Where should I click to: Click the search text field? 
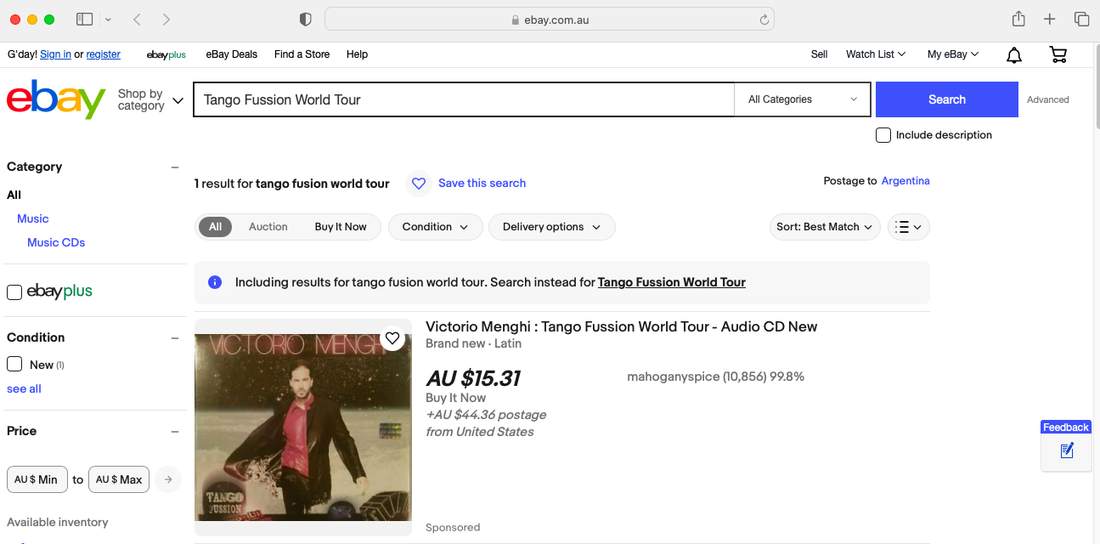(x=464, y=100)
